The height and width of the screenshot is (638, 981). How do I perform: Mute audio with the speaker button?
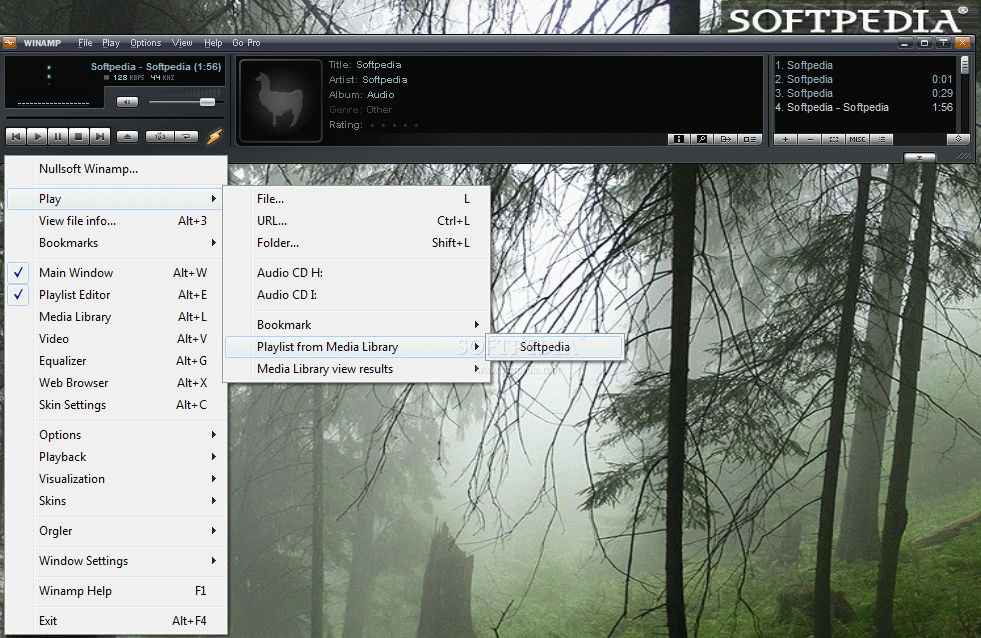point(127,102)
